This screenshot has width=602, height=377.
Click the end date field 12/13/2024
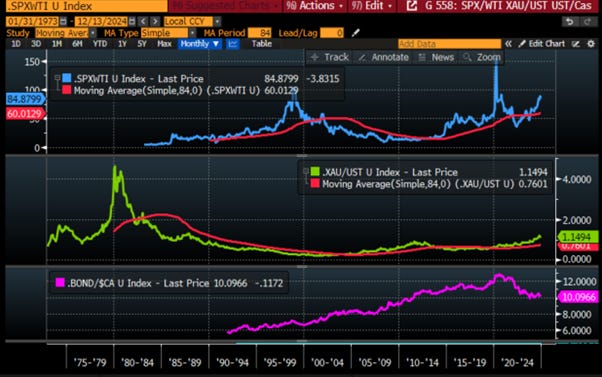tap(101, 21)
